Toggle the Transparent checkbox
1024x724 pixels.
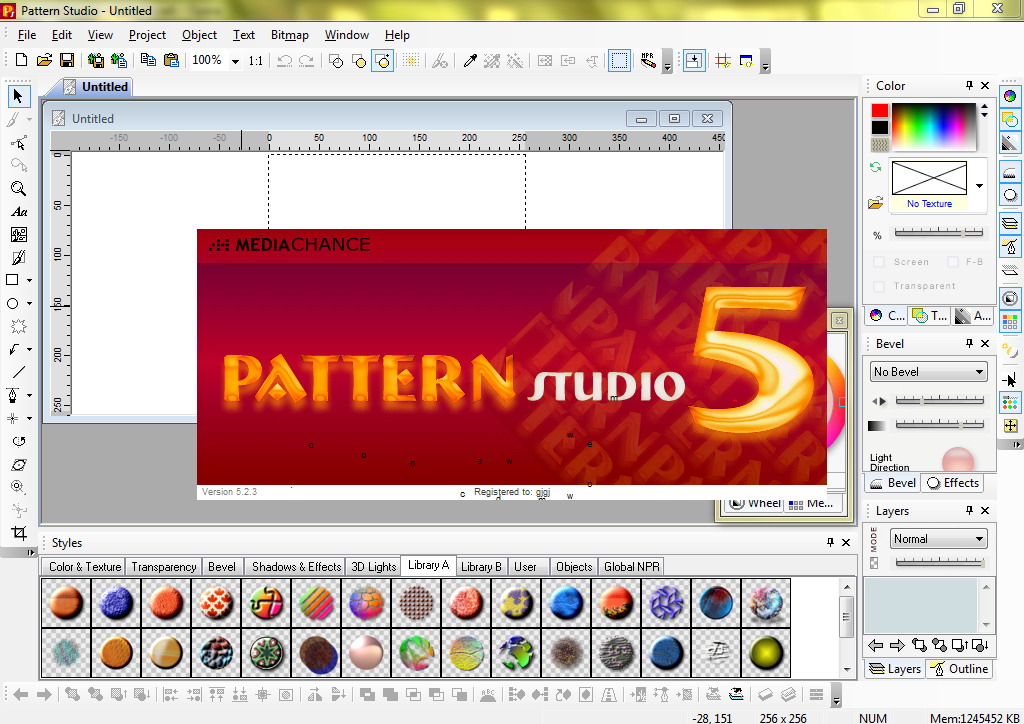tap(879, 286)
